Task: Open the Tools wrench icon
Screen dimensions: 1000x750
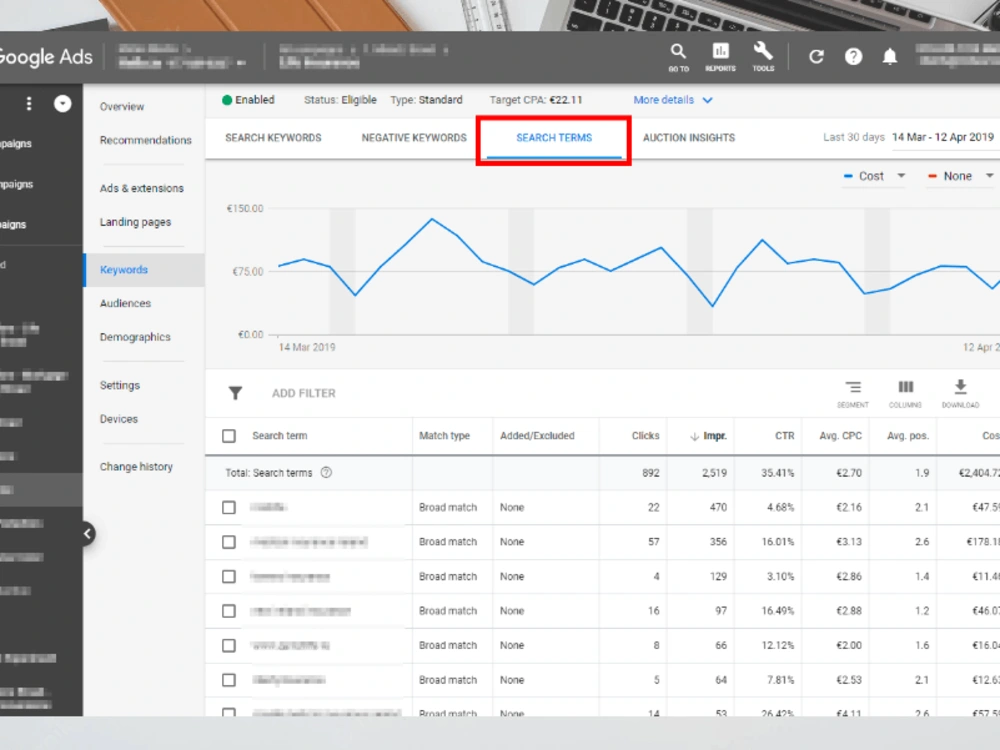Action: (763, 56)
